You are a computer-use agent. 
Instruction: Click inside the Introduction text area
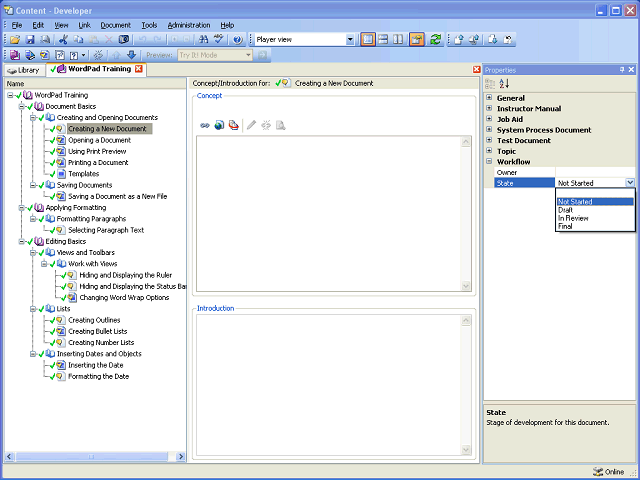(x=329, y=385)
